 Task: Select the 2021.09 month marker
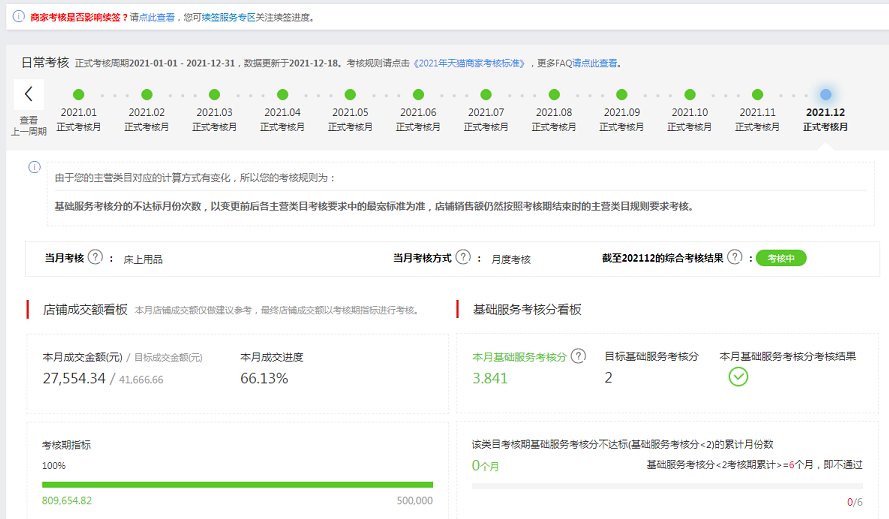[622, 95]
